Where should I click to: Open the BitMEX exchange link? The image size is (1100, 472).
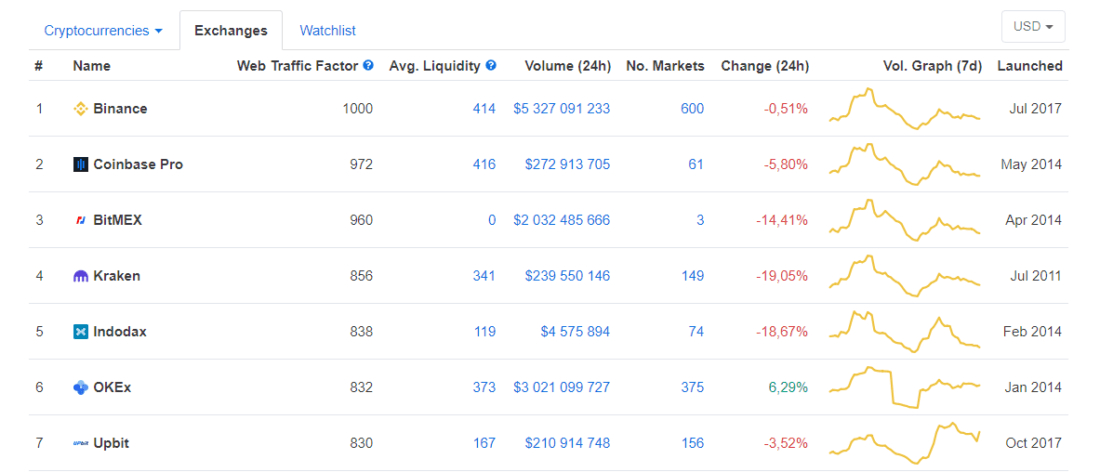tap(118, 220)
